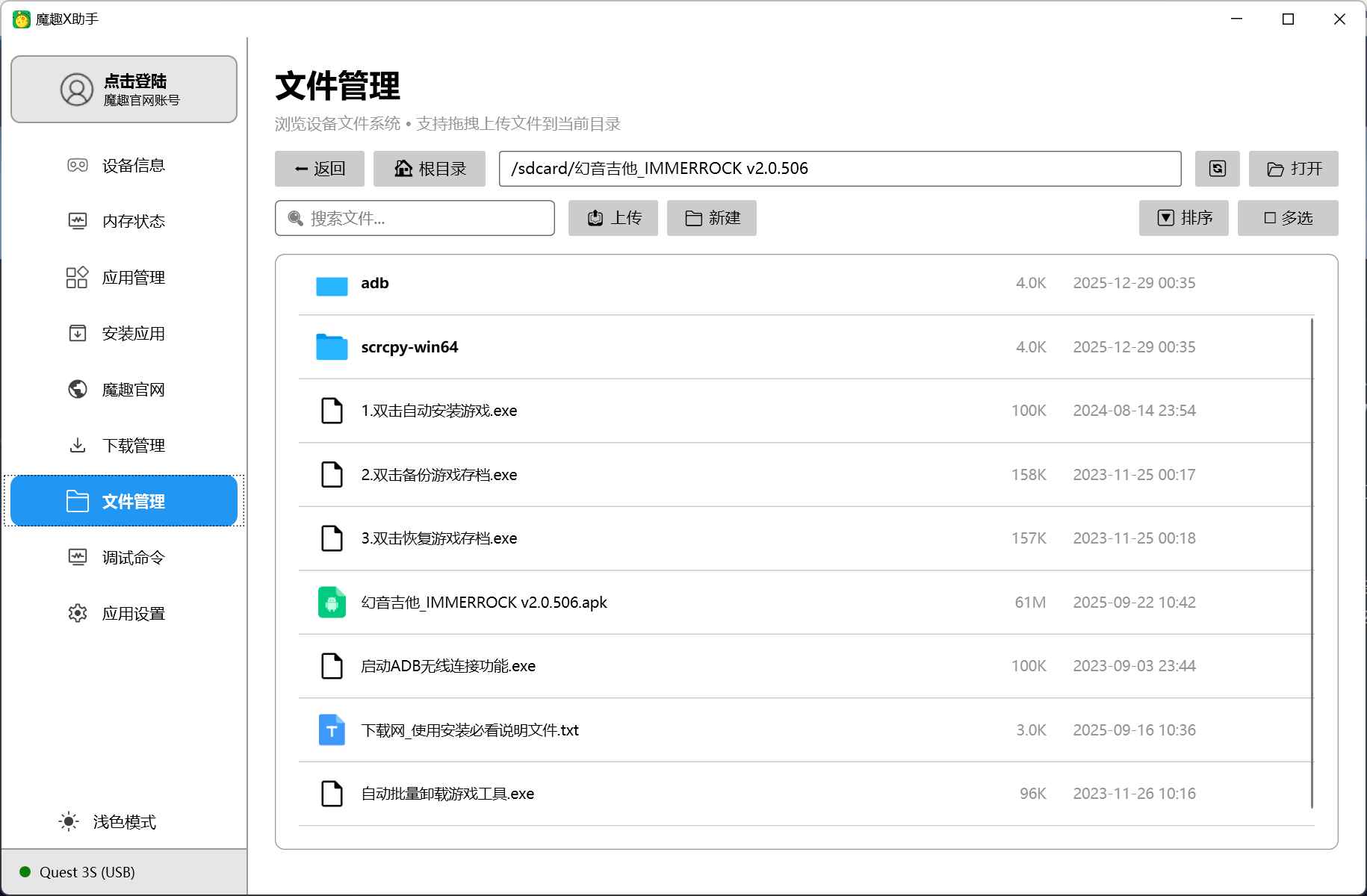
Task: Click the 新建 new folder button
Action: click(x=711, y=218)
